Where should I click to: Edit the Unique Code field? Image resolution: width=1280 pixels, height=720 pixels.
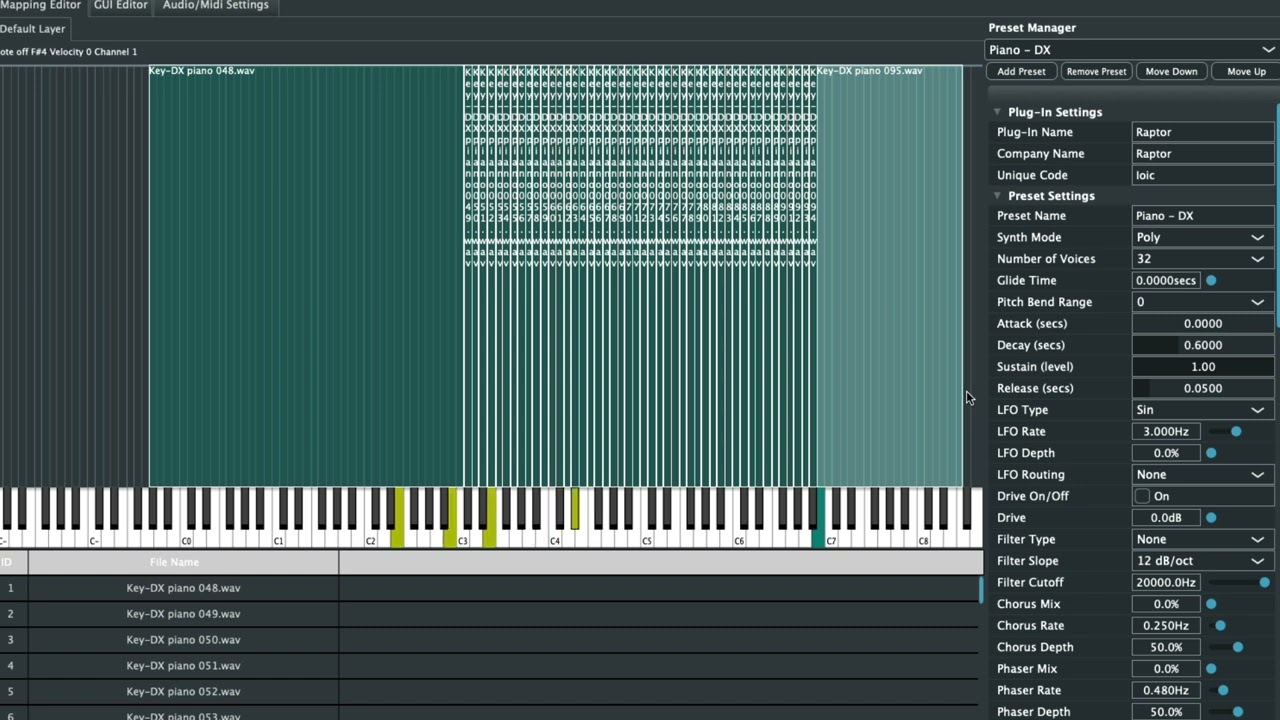[1204, 175]
